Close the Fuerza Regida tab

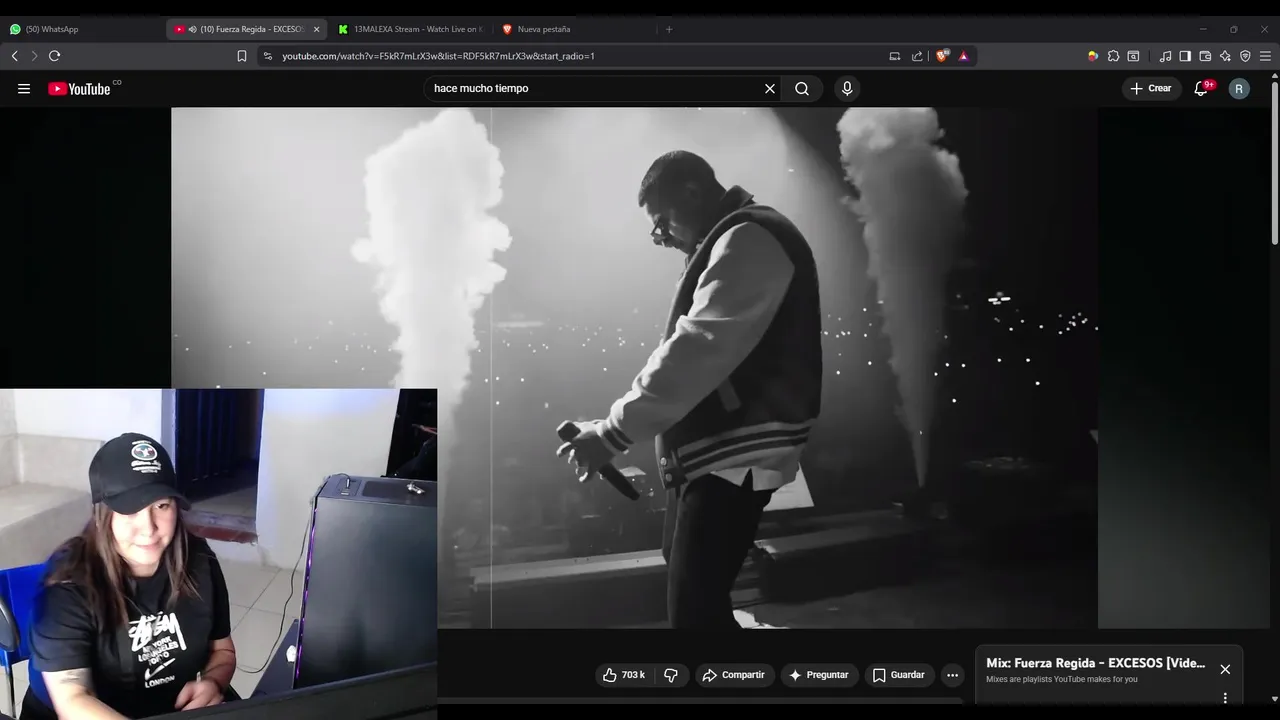(x=316, y=29)
